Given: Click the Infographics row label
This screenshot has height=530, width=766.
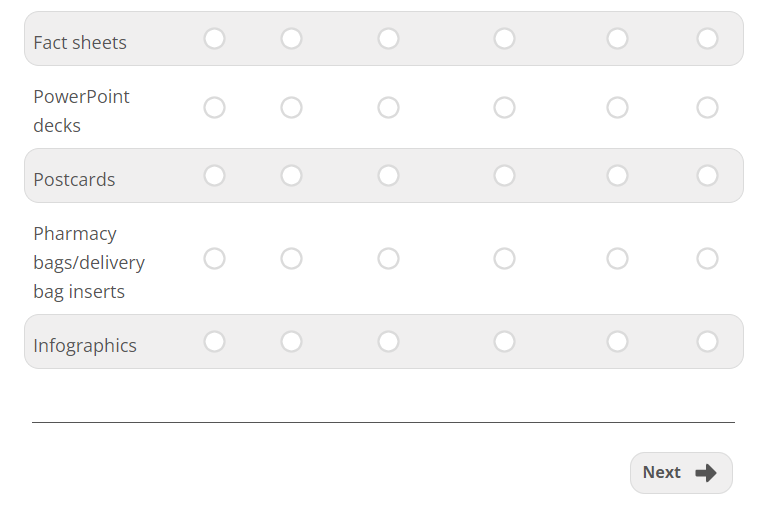Looking at the screenshot, I should pyautogui.click(x=85, y=346).
